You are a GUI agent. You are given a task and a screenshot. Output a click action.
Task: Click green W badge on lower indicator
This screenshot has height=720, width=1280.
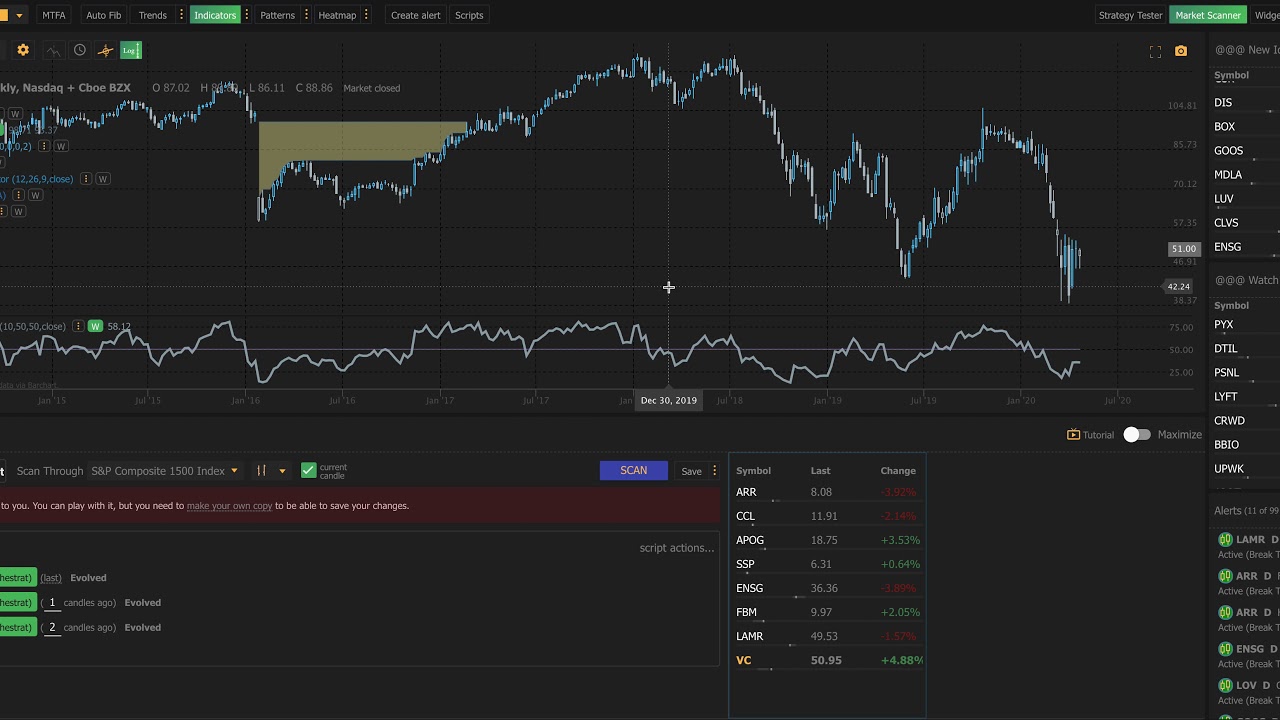(x=95, y=326)
